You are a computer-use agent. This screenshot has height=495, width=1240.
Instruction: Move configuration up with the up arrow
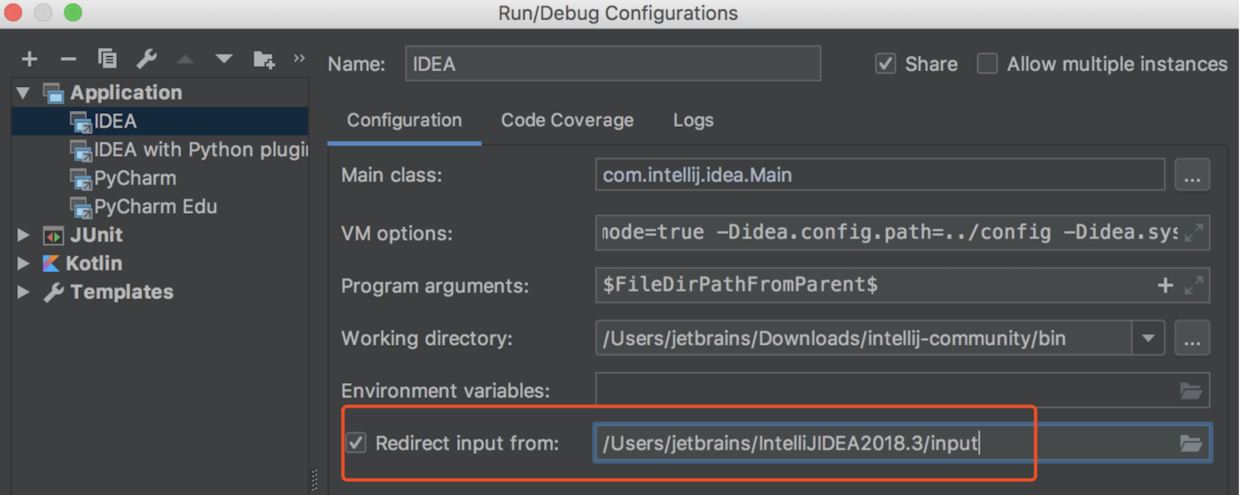coord(185,60)
